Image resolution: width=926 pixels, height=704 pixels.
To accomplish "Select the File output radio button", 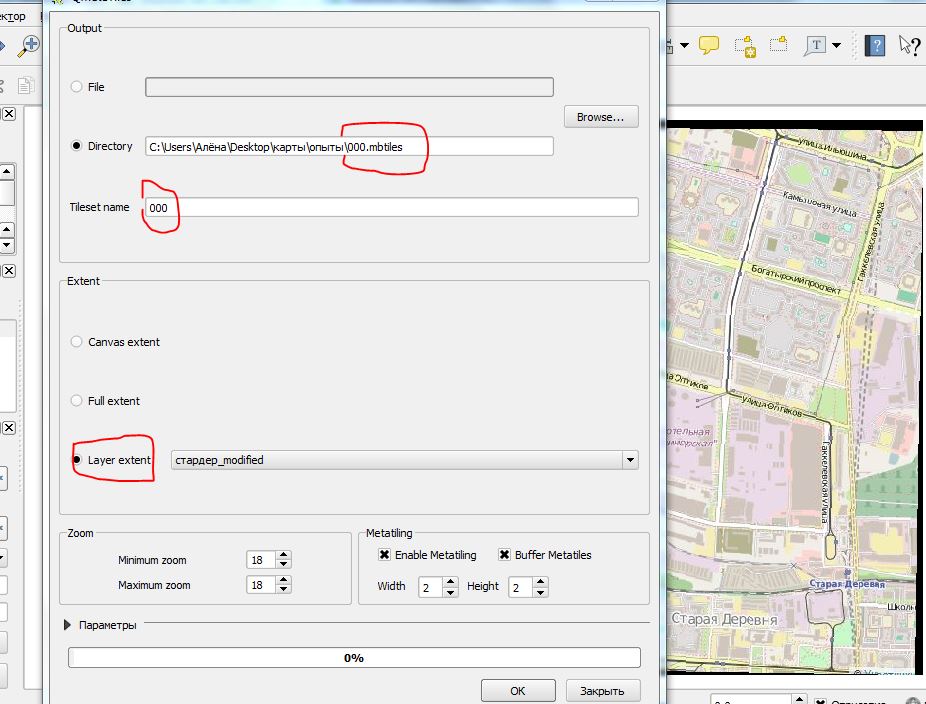I will (x=77, y=87).
